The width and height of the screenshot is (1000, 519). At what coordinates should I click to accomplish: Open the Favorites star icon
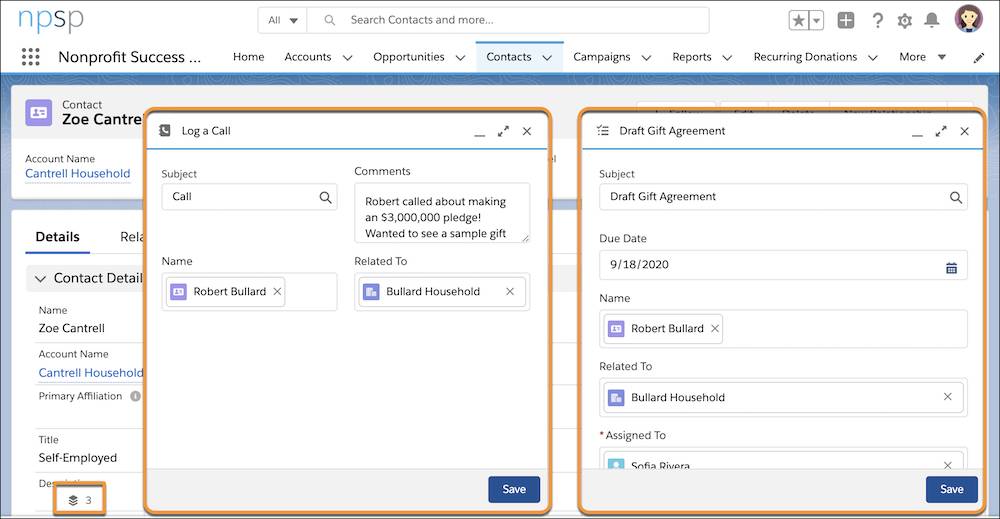click(x=798, y=20)
